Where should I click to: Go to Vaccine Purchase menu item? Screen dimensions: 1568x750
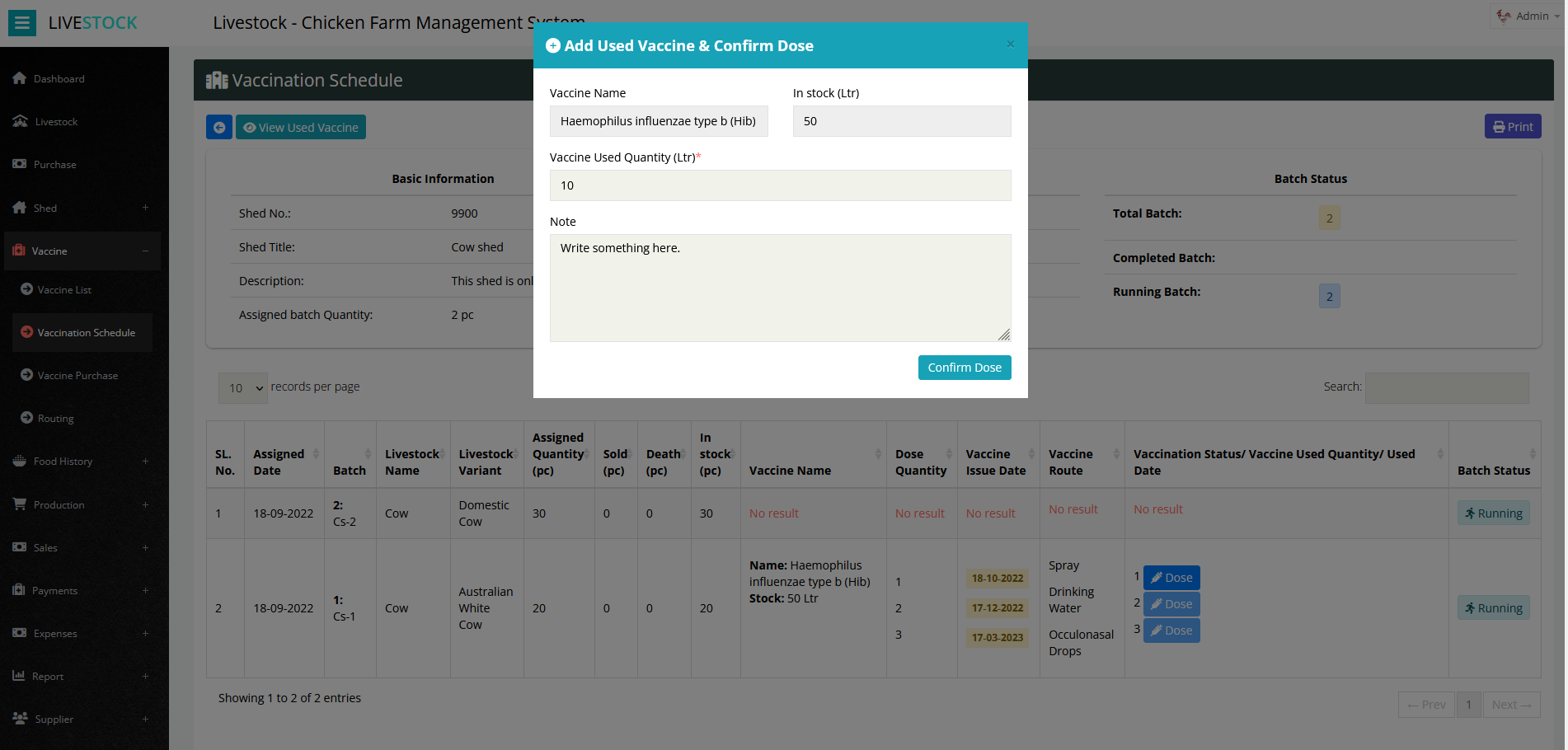[77, 376]
